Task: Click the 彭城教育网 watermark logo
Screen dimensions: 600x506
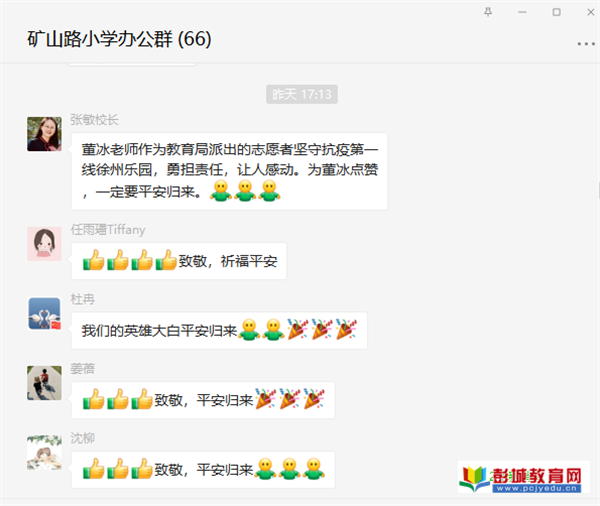Action: click(524, 477)
